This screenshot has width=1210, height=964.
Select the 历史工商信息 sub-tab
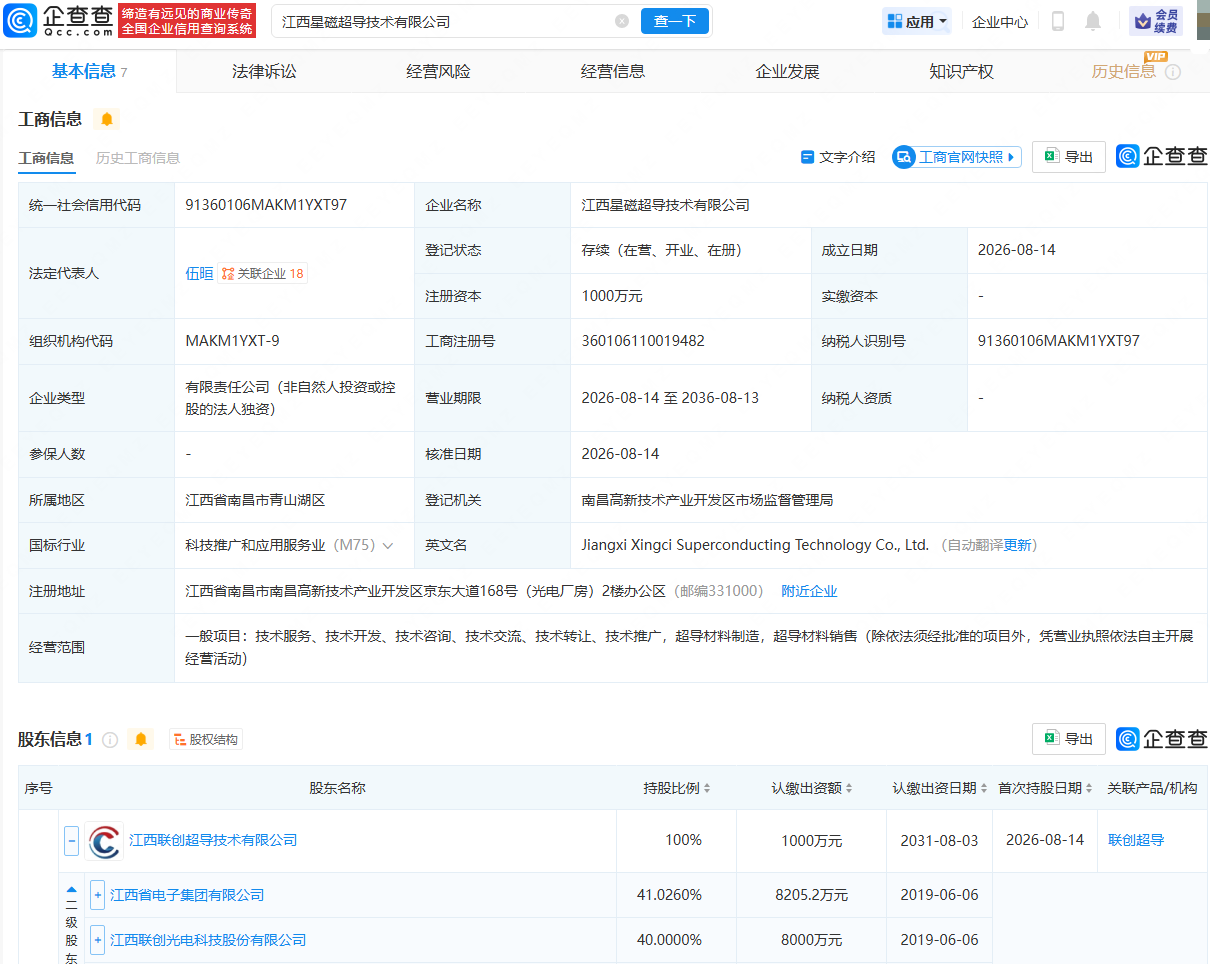138,158
